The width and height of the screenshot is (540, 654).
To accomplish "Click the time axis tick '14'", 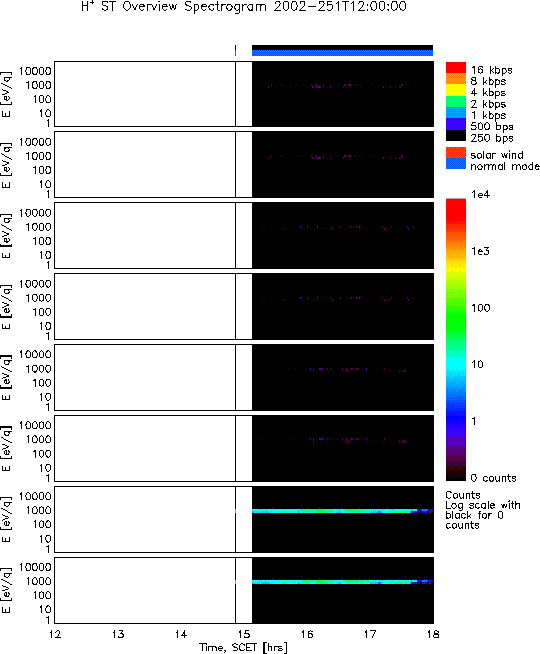I will click(x=181, y=634).
